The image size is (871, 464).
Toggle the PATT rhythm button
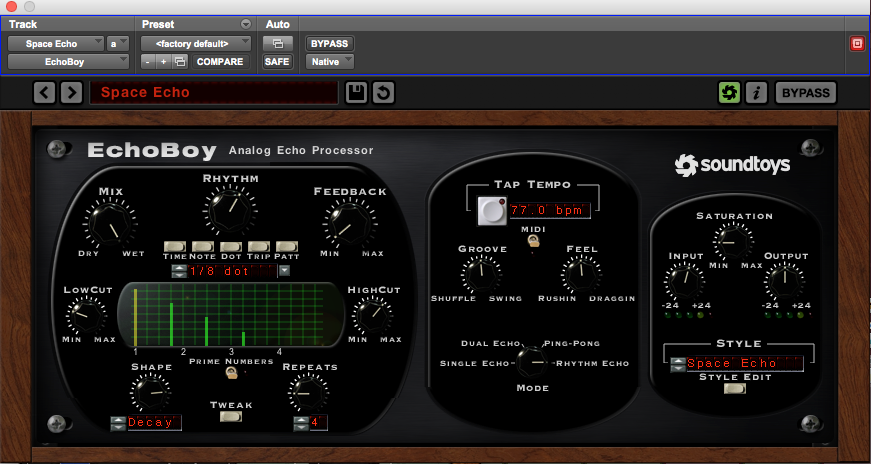(287, 246)
